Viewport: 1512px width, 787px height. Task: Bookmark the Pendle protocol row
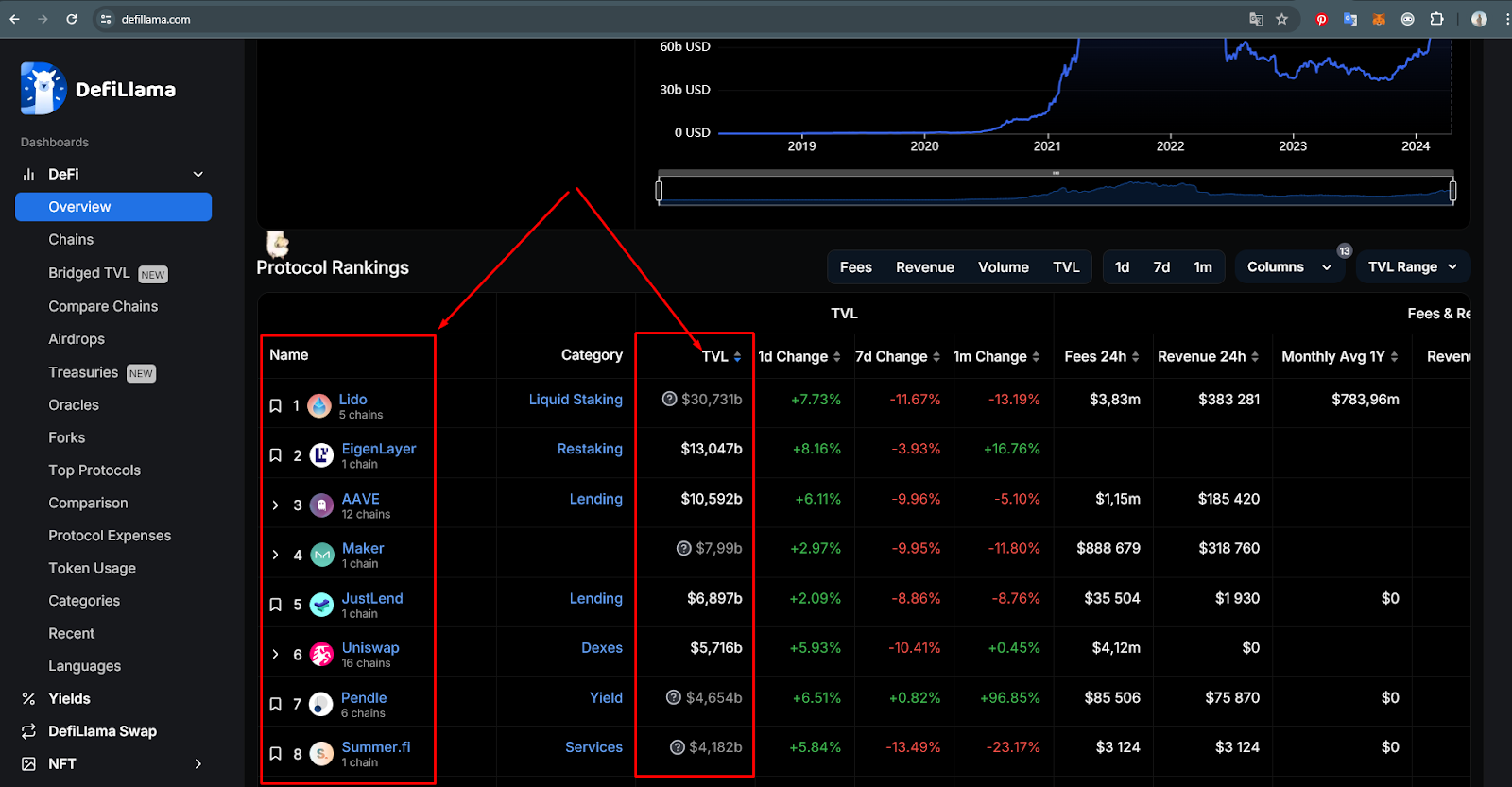(x=276, y=704)
